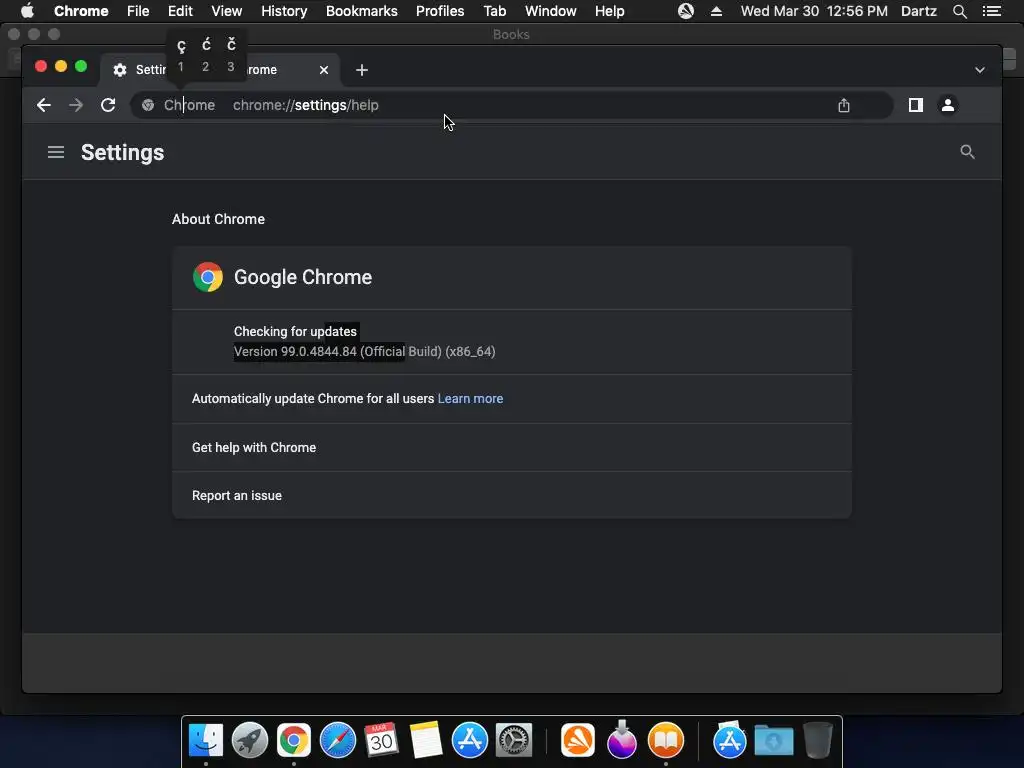Open the Profiles menu
This screenshot has width=1024, height=768.
(x=440, y=11)
